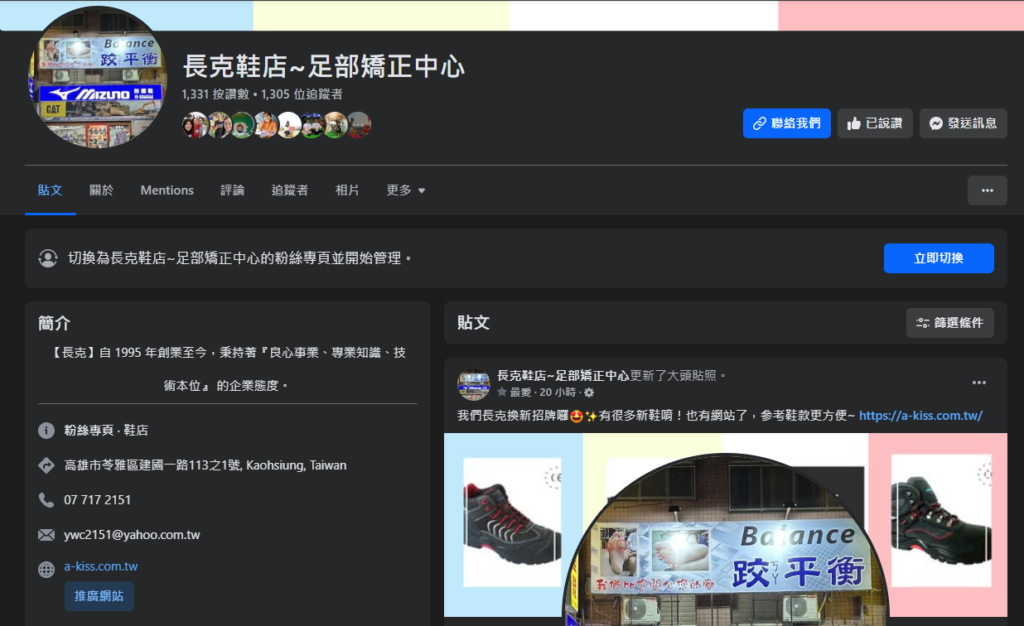
Task: Click the 粉絲專頁 · 鞋店 category text
Action: [x=106, y=431]
